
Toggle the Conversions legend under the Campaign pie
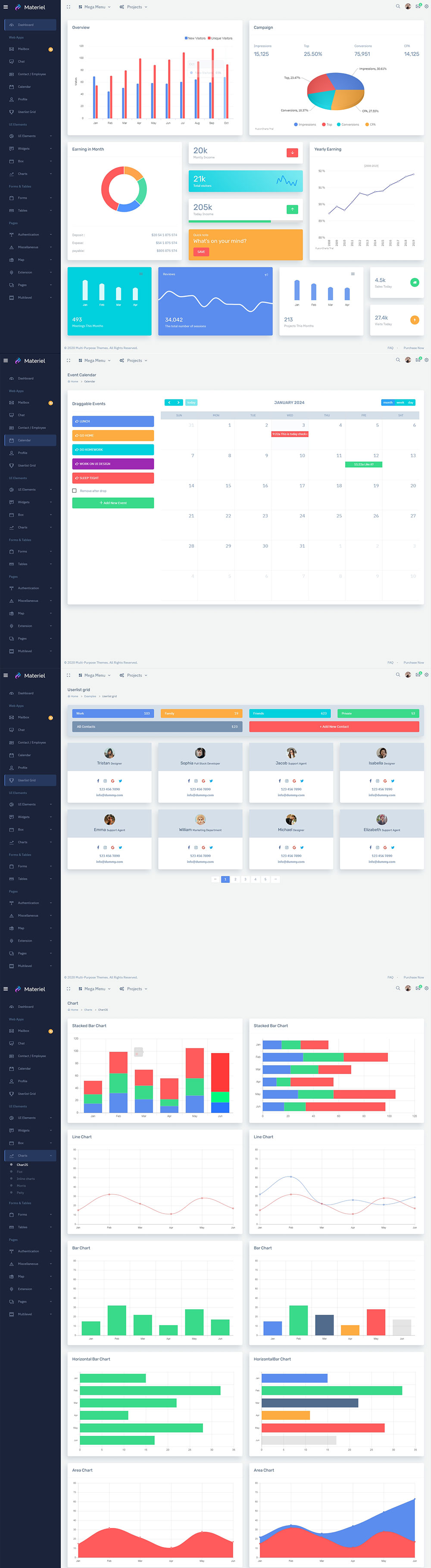[348, 125]
